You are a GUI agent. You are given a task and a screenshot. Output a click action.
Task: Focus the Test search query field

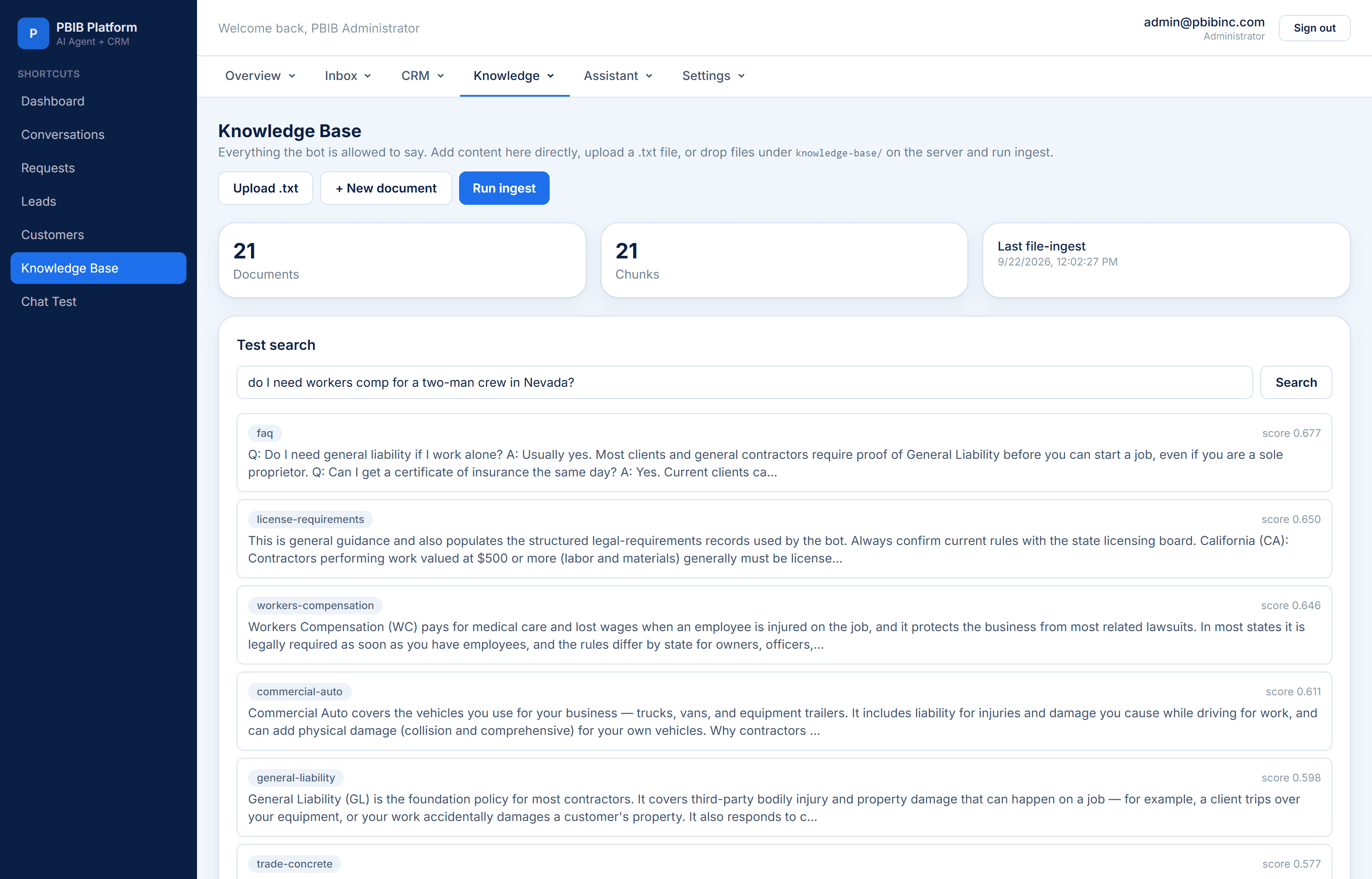744,382
